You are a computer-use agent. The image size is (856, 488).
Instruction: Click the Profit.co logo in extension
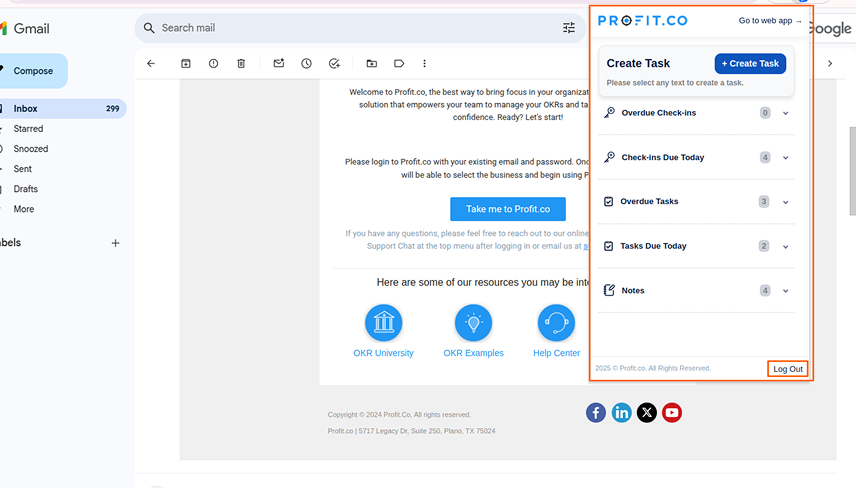pos(643,21)
